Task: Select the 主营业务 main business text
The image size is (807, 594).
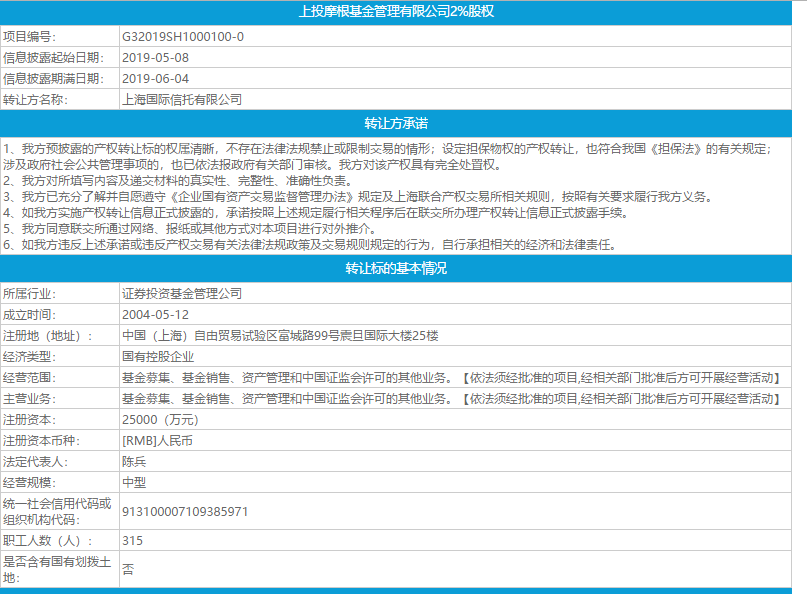Action: tap(453, 399)
